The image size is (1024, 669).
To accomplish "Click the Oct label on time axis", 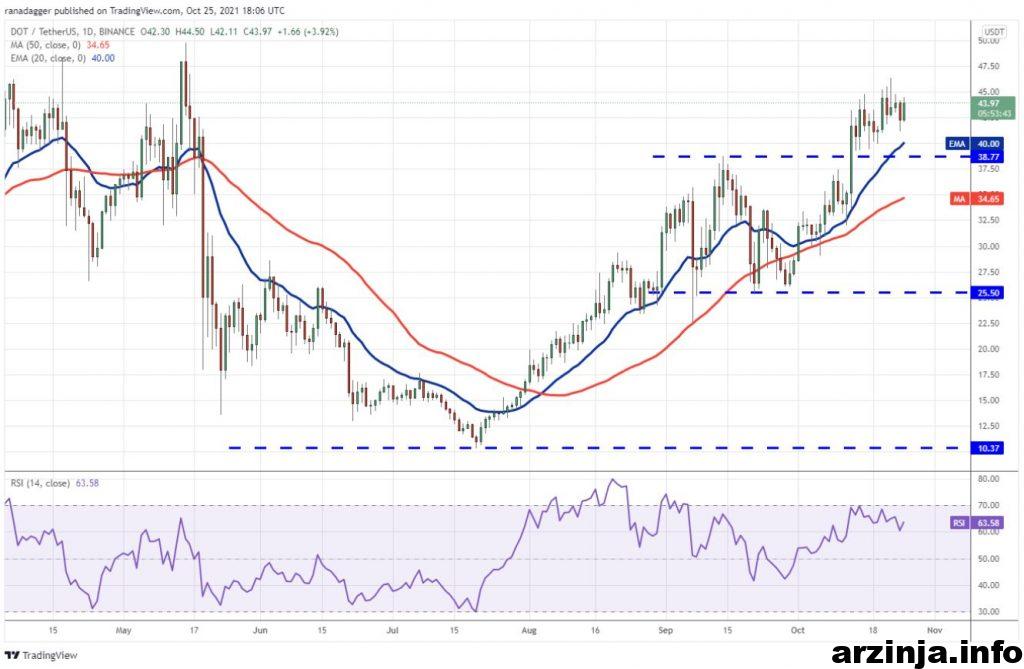I will (797, 631).
